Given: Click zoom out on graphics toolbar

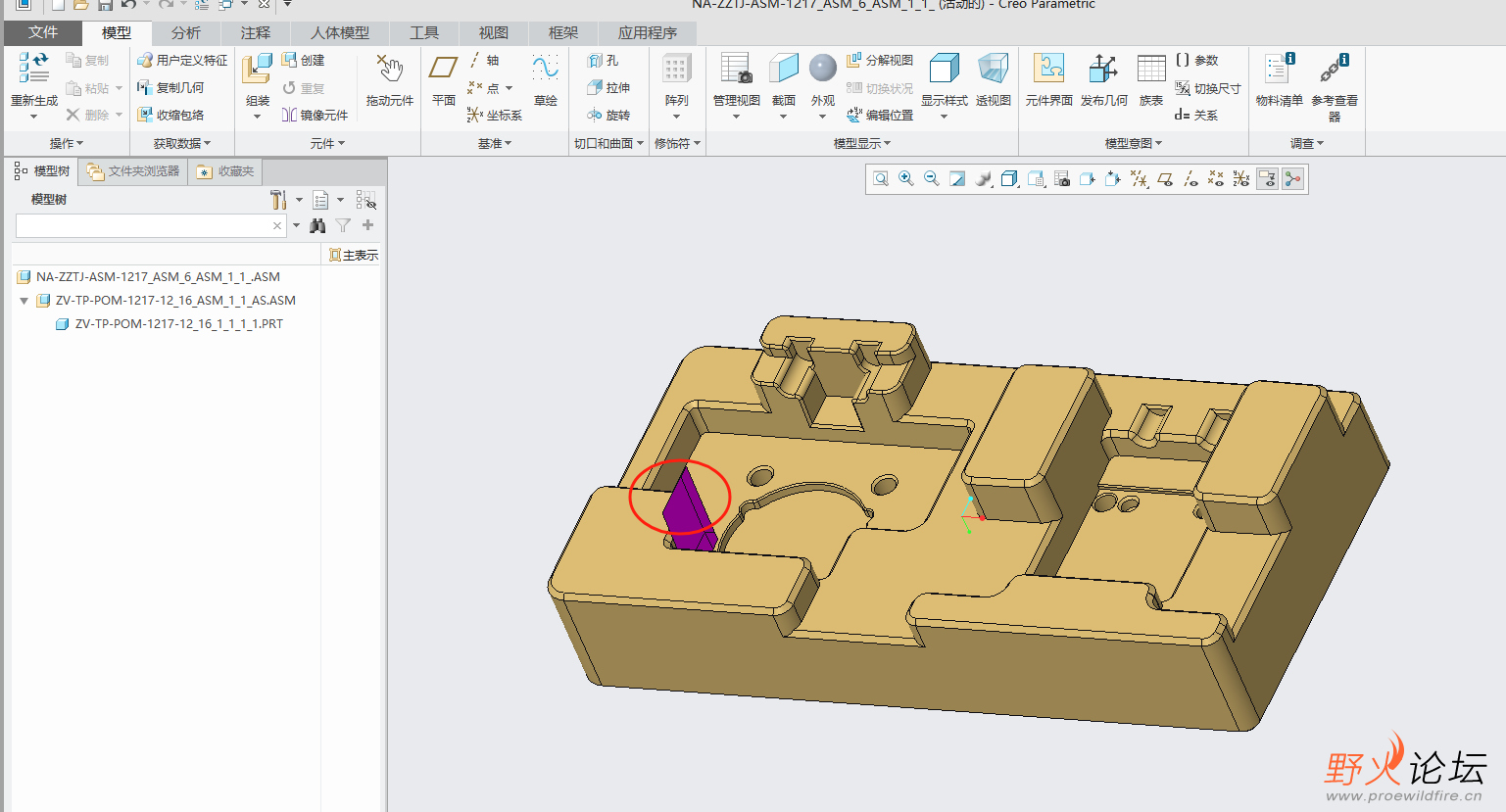Looking at the screenshot, I should (932, 179).
